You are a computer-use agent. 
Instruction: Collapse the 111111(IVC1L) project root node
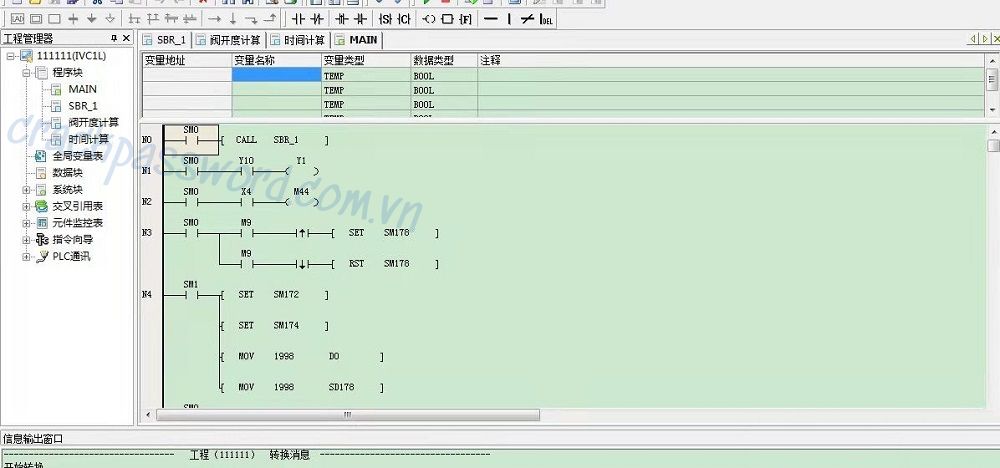[x=11, y=56]
